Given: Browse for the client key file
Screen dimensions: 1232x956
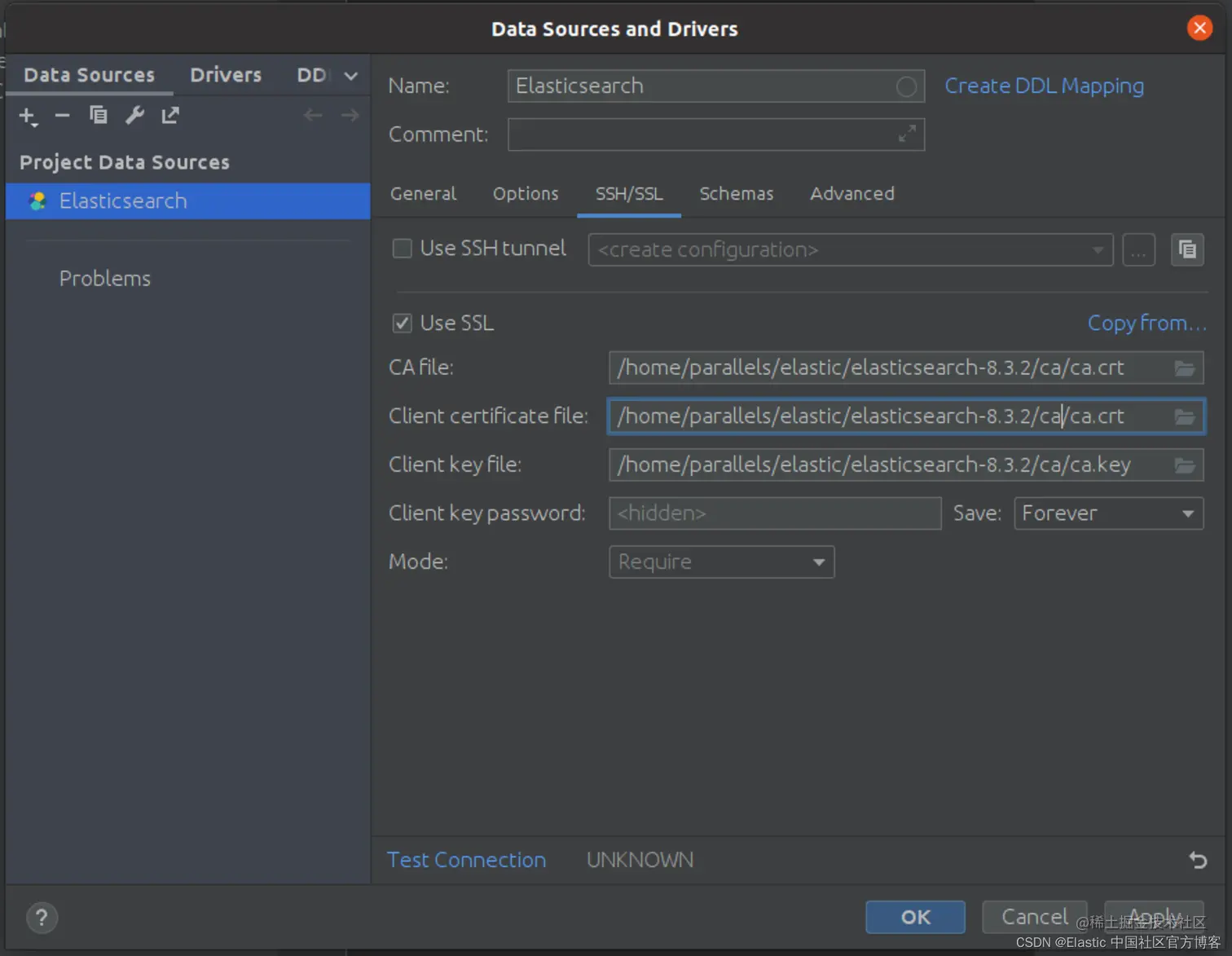Looking at the screenshot, I should pos(1184,465).
